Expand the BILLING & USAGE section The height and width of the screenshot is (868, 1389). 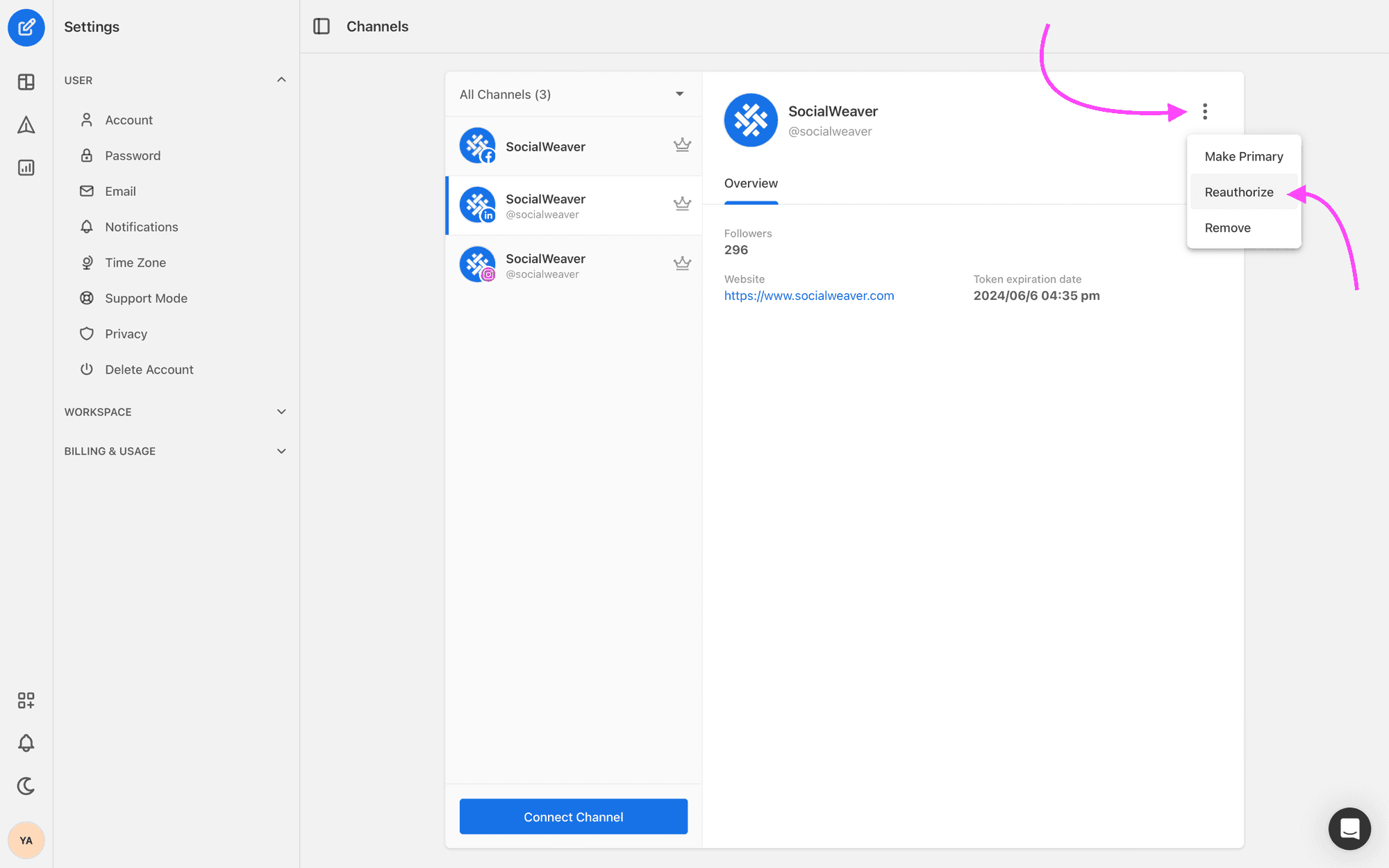click(281, 451)
